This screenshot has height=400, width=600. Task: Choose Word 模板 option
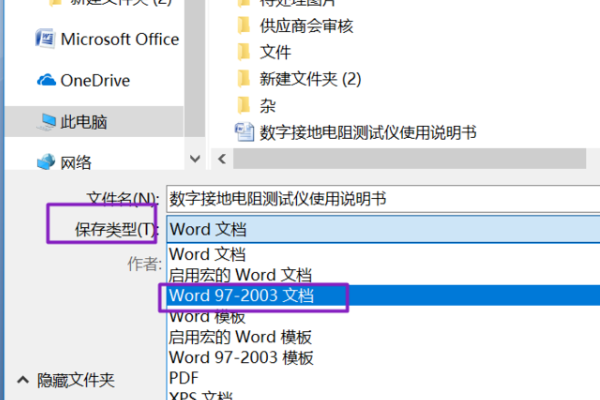384,316
